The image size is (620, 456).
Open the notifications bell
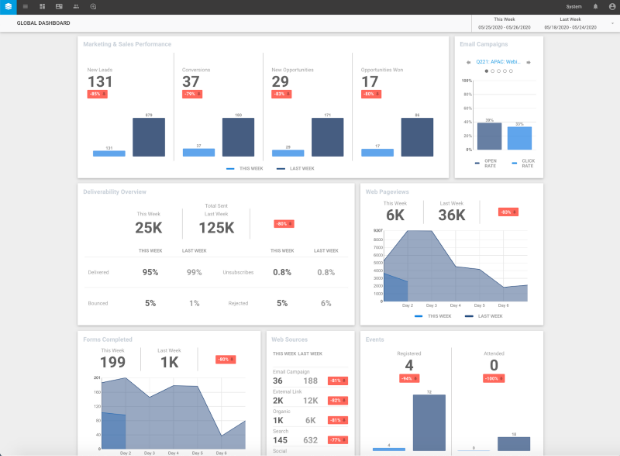pyautogui.click(x=595, y=7)
